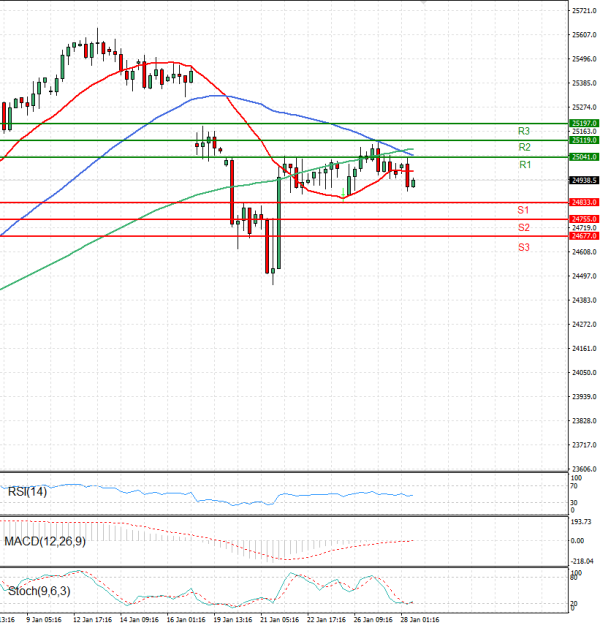Image resolution: width=600 pixels, height=628 pixels.
Task: Click the S3 support level label
Action: (x=523, y=247)
